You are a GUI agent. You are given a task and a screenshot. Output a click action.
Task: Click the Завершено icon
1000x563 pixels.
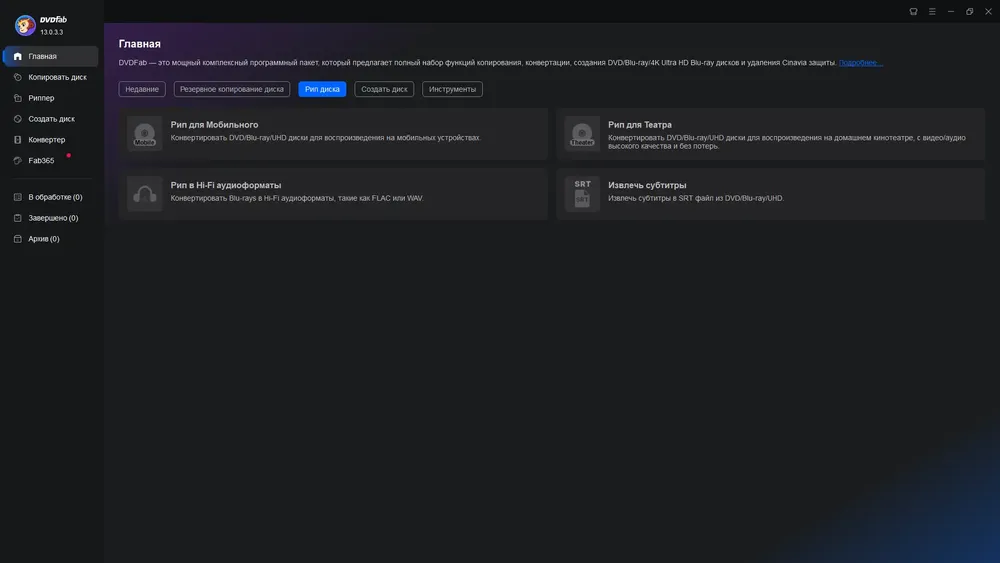(x=18, y=218)
